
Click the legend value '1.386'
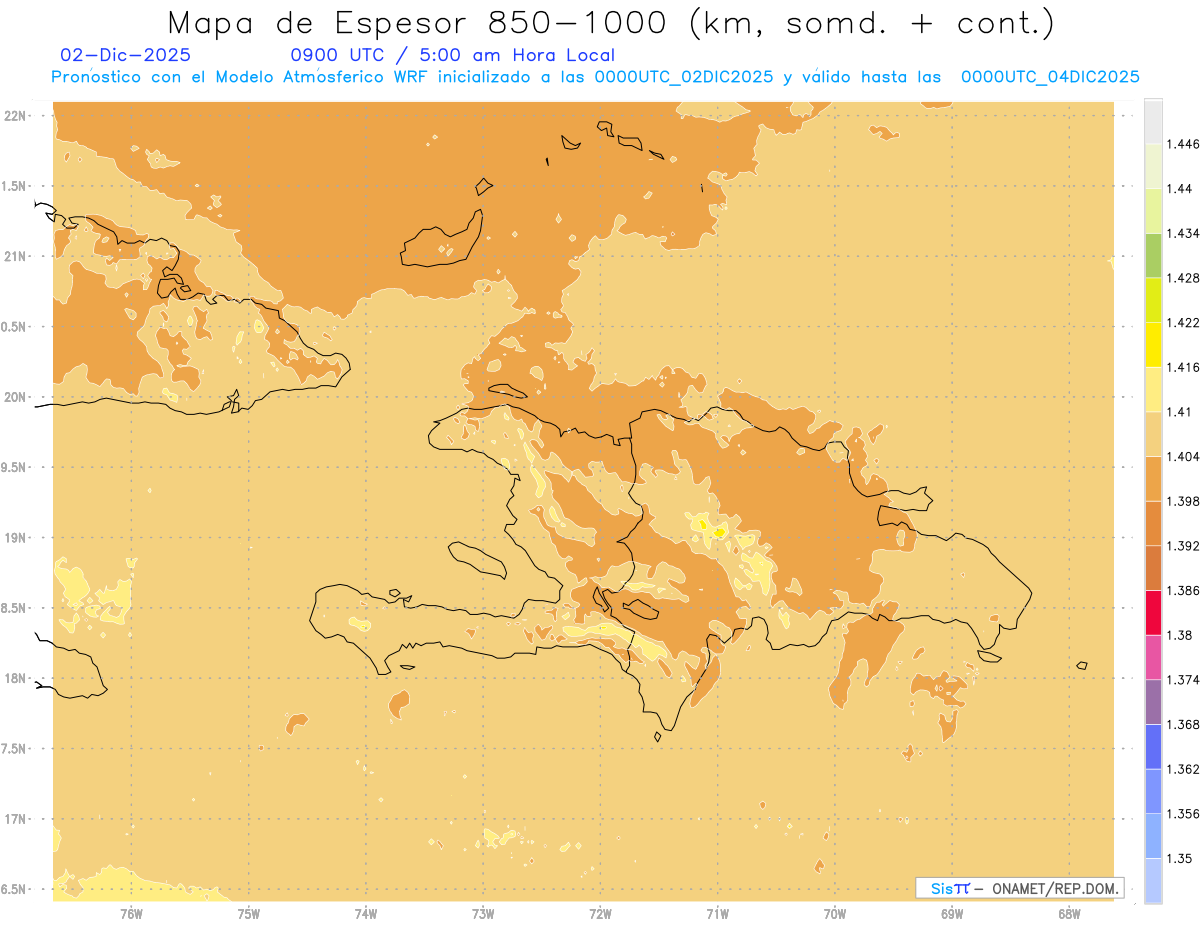pyautogui.click(x=1183, y=590)
